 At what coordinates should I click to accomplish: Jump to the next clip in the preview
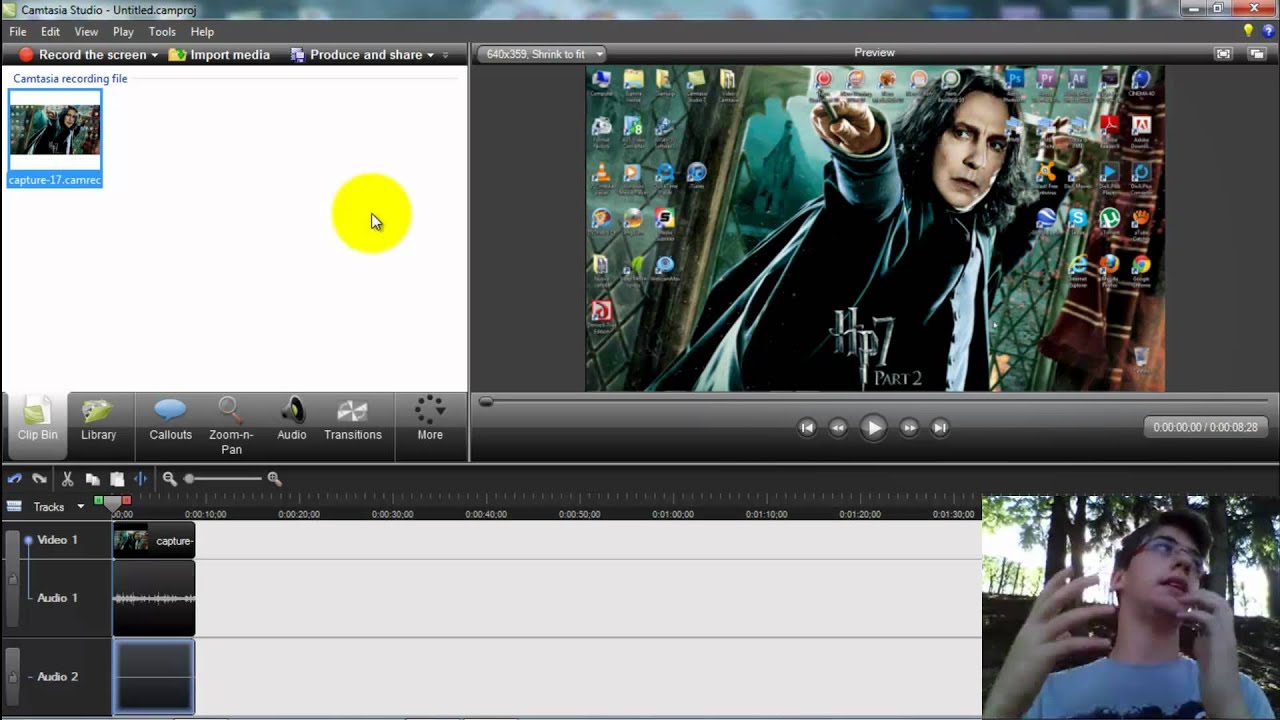(940, 428)
